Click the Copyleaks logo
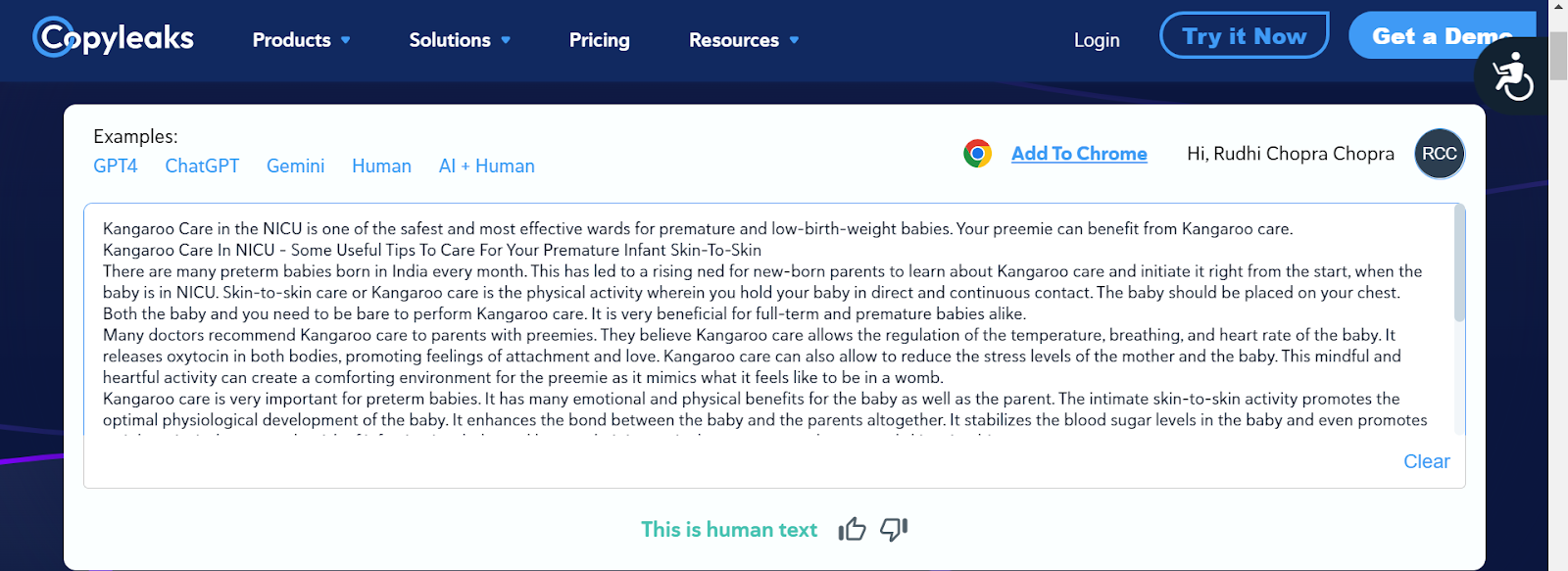Viewport: 1568px width, 571px height. click(114, 38)
